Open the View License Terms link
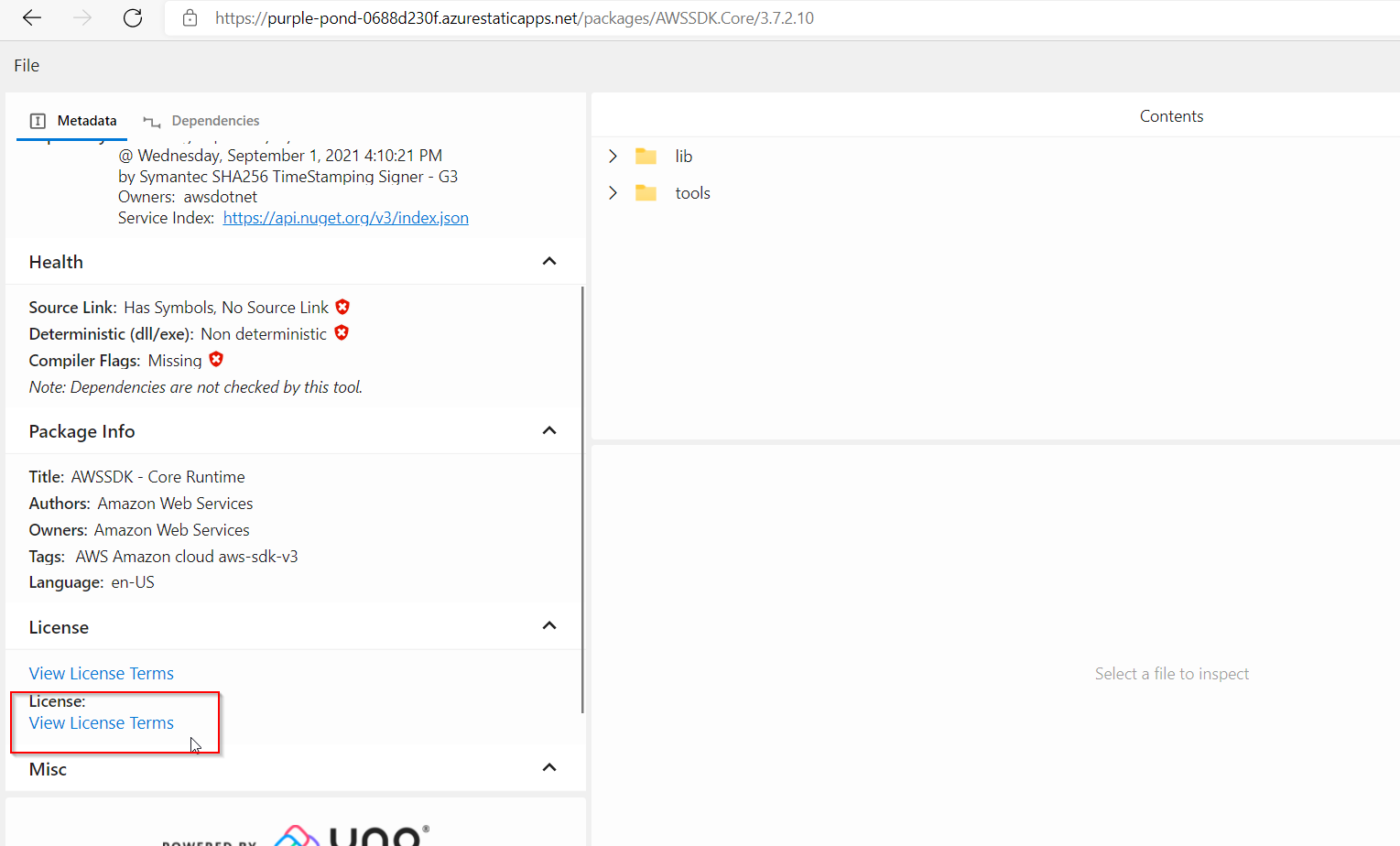The width and height of the screenshot is (1400, 846). [101, 722]
